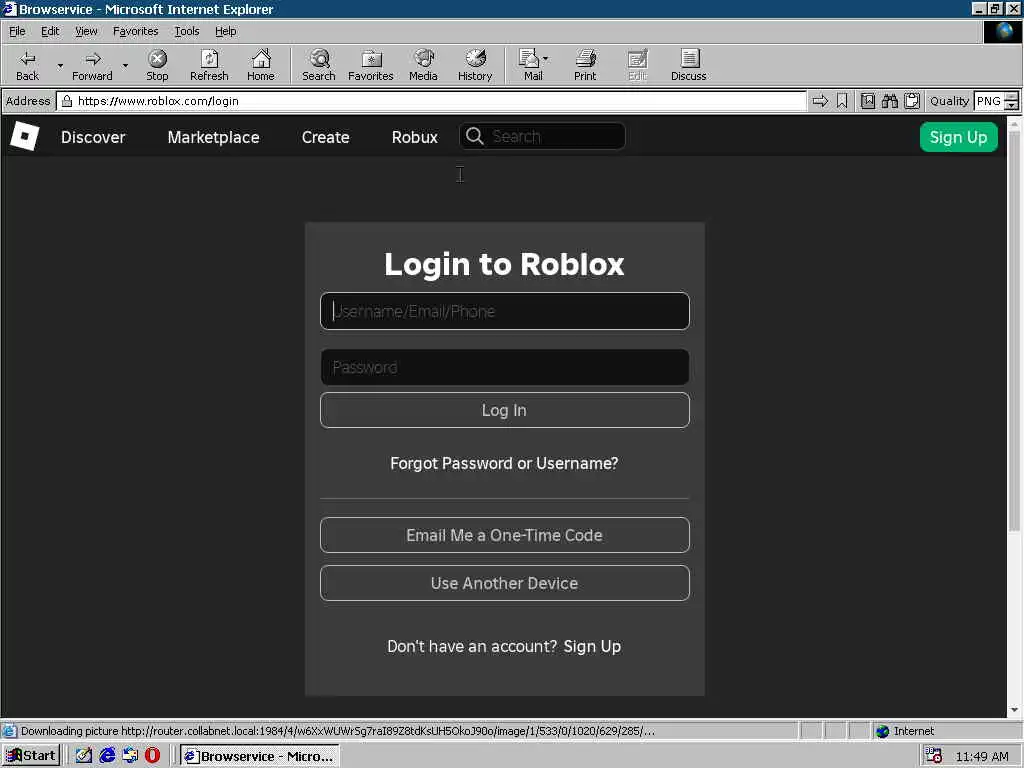Open the Forward button history dropdown arrow
The image size is (1024, 768).
click(125, 65)
